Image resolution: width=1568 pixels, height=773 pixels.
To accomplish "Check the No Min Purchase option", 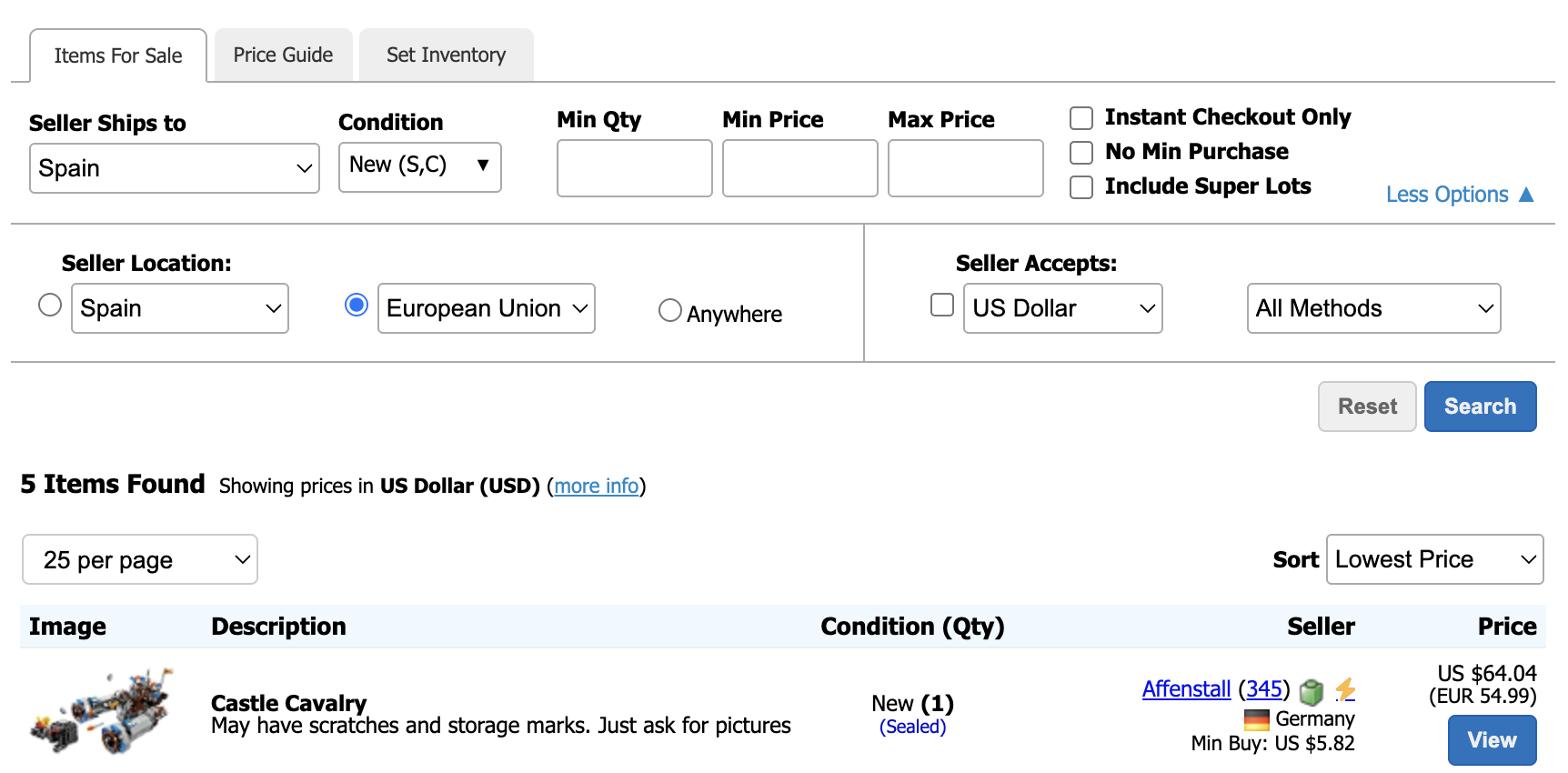I will pyautogui.click(x=1081, y=153).
